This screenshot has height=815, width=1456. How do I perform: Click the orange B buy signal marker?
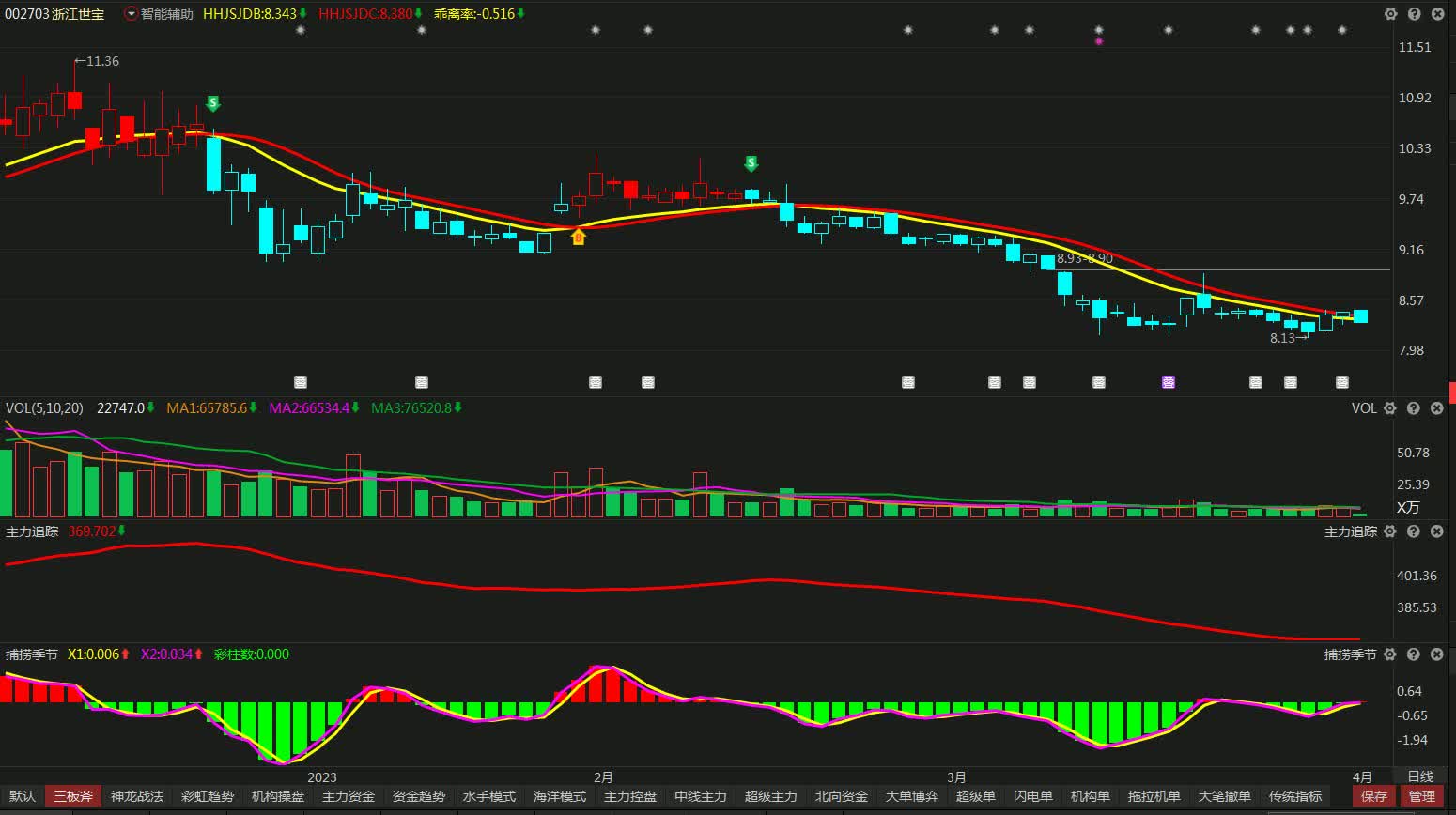click(578, 237)
